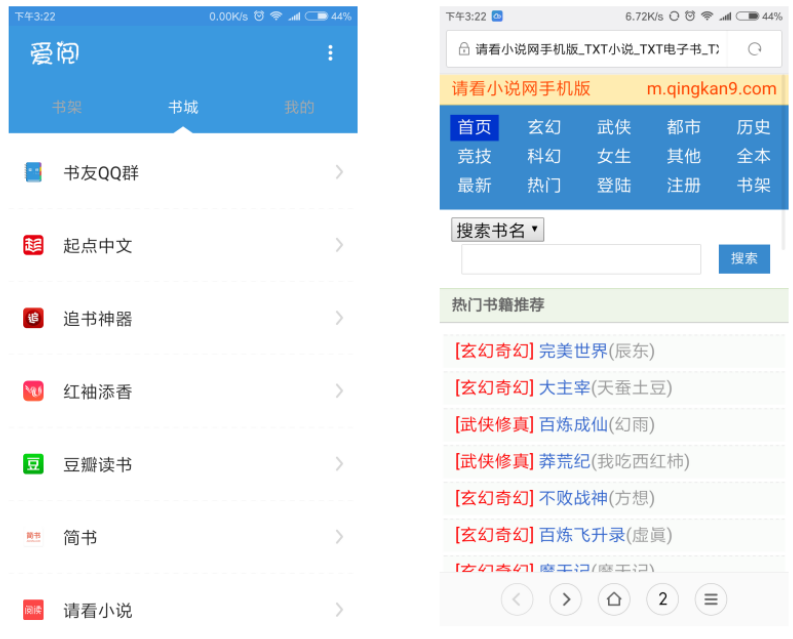Switch to the 书城 tab in 爱阅
The width and height of the screenshot is (793, 639).
[183, 107]
